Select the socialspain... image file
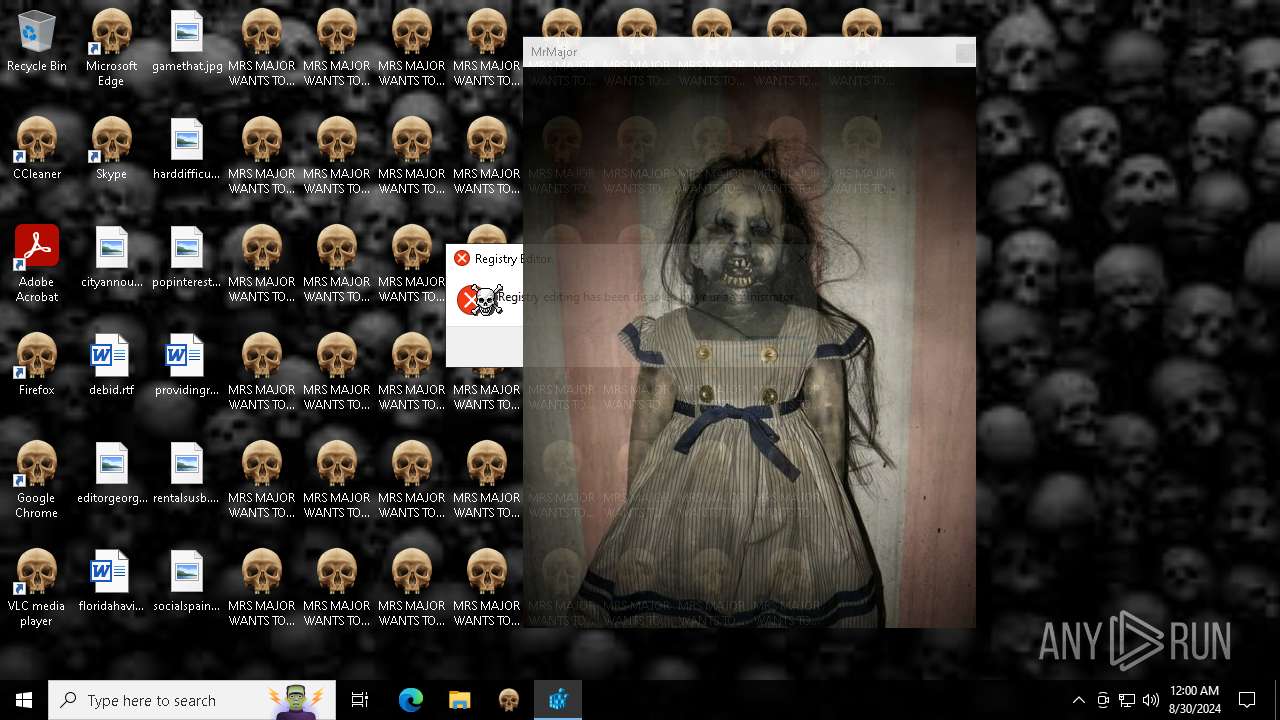The image size is (1280, 720). point(187,581)
